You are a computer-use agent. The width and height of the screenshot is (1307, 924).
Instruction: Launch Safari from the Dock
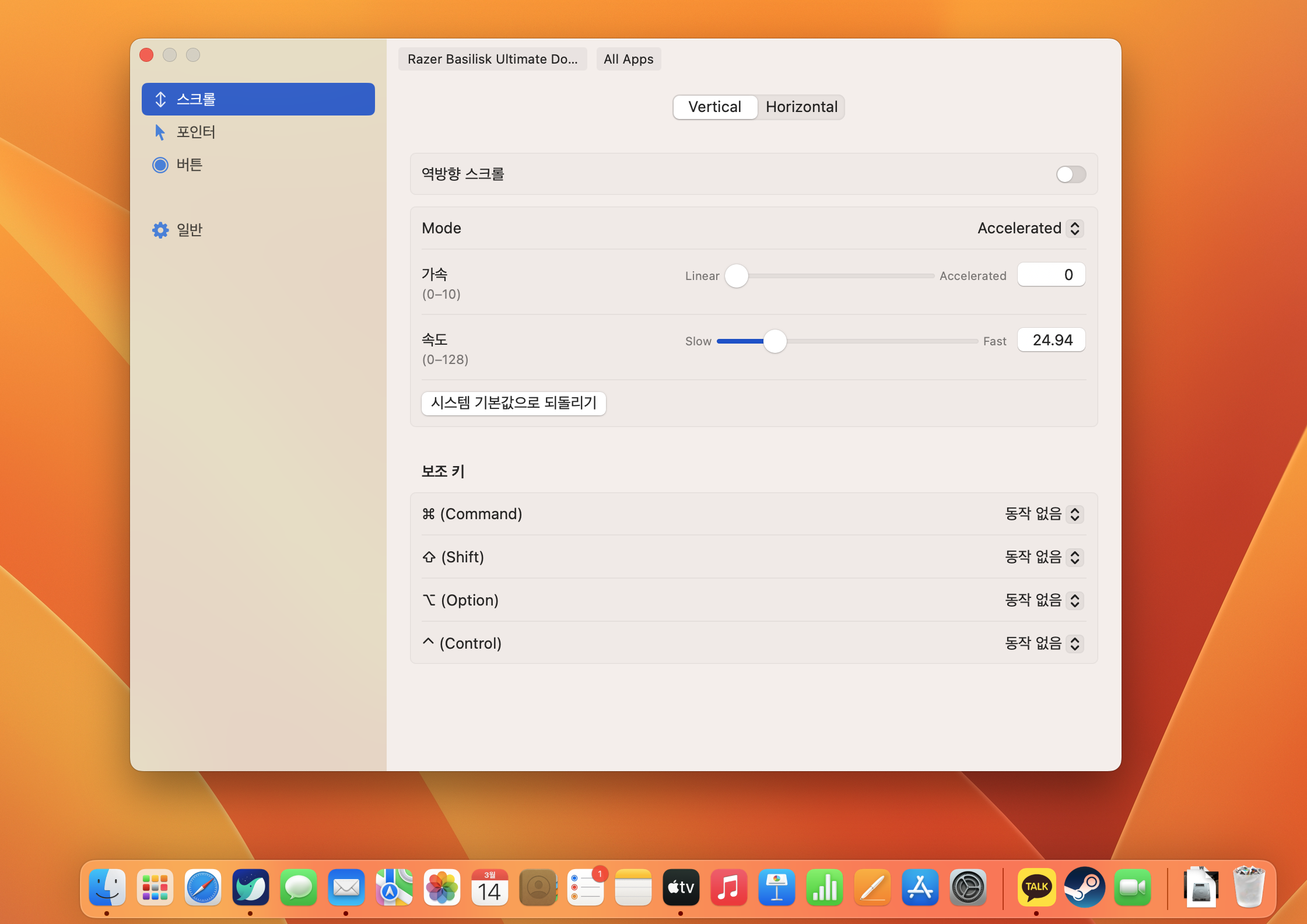[203, 887]
